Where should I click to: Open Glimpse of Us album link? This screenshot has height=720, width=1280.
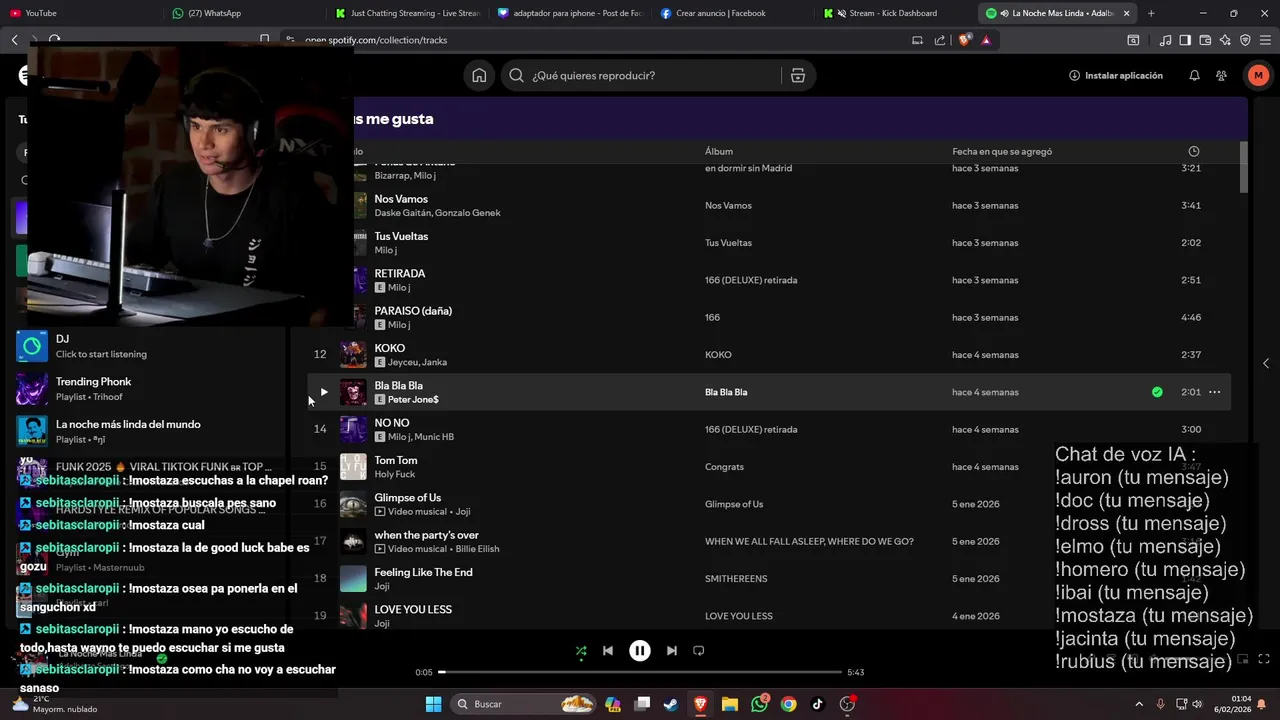click(x=734, y=504)
